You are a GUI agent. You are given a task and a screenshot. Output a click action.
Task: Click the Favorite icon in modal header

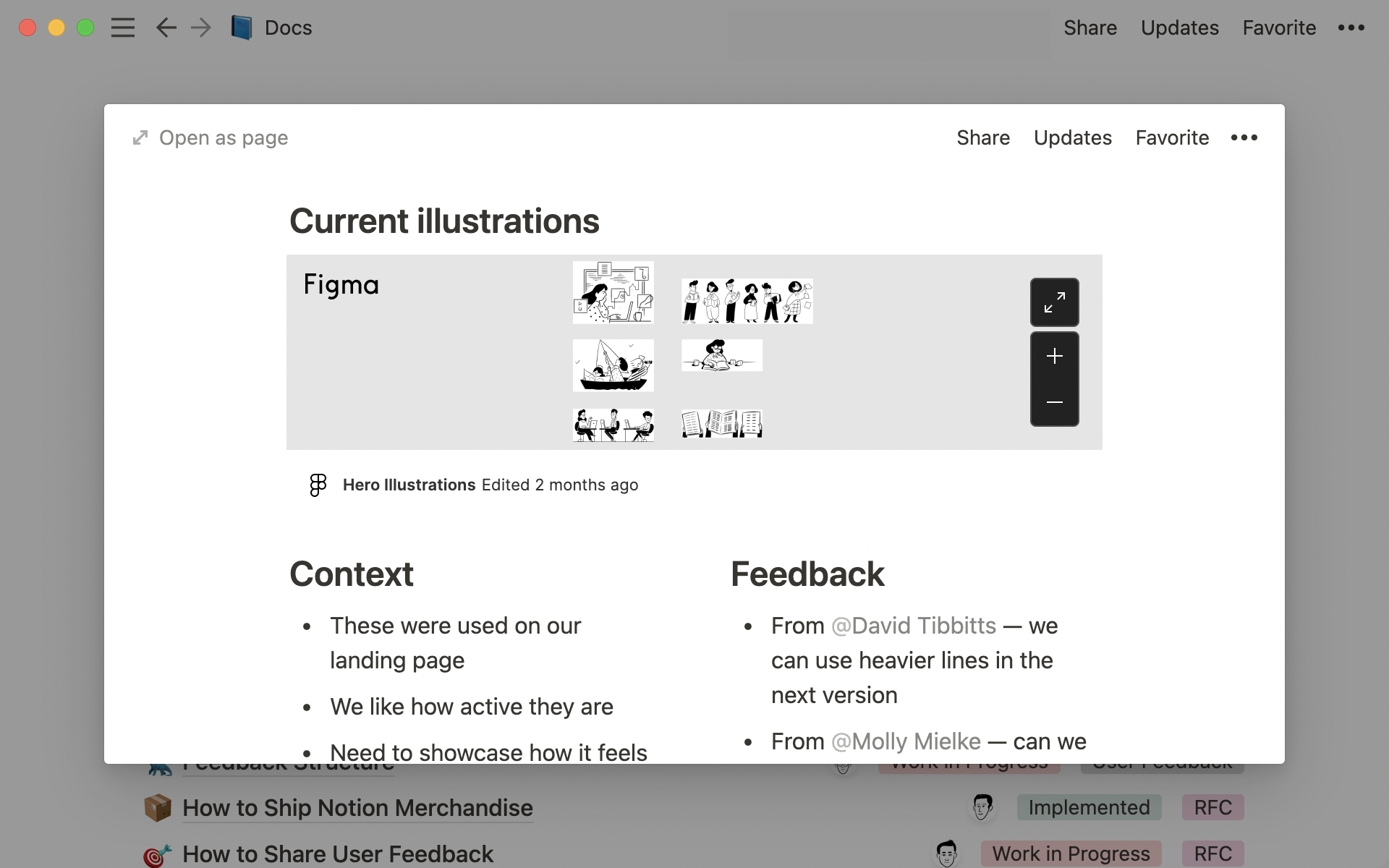coord(1170,138)
